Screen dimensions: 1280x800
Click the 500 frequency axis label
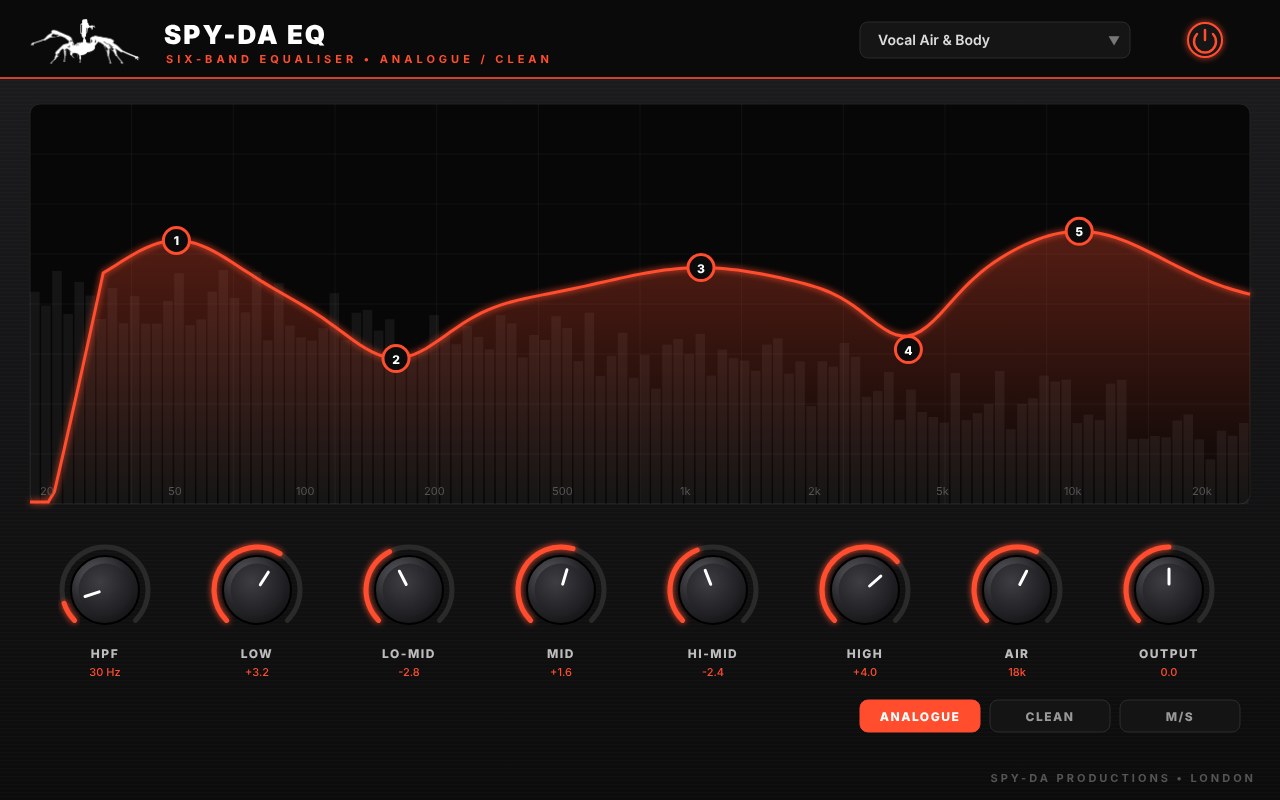tap(562, 491)
